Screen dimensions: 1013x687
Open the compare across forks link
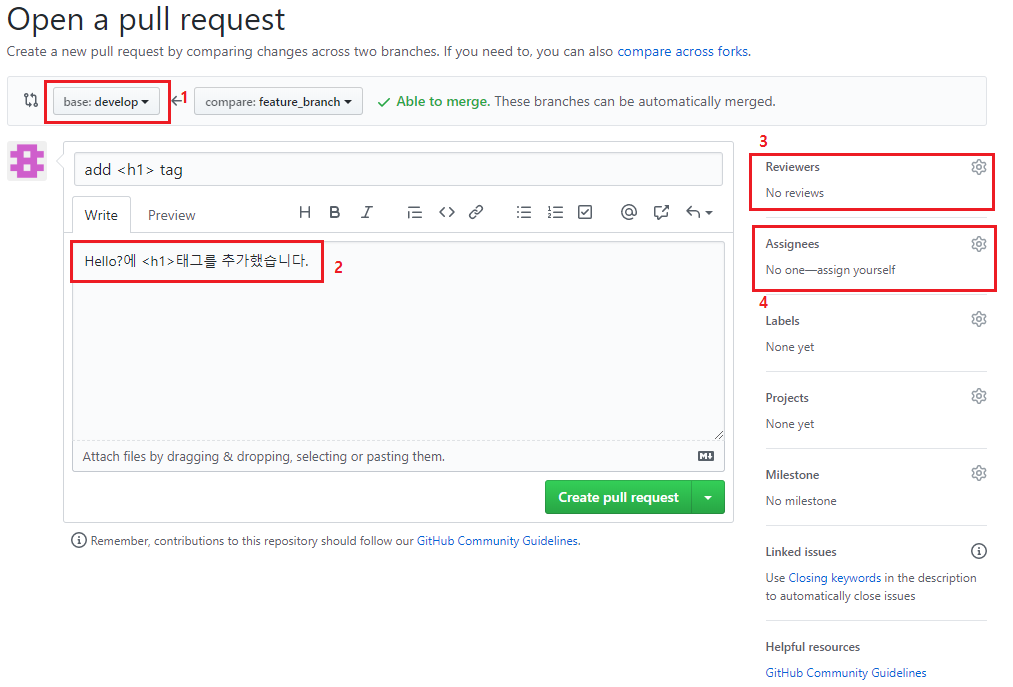click(682, 51)
